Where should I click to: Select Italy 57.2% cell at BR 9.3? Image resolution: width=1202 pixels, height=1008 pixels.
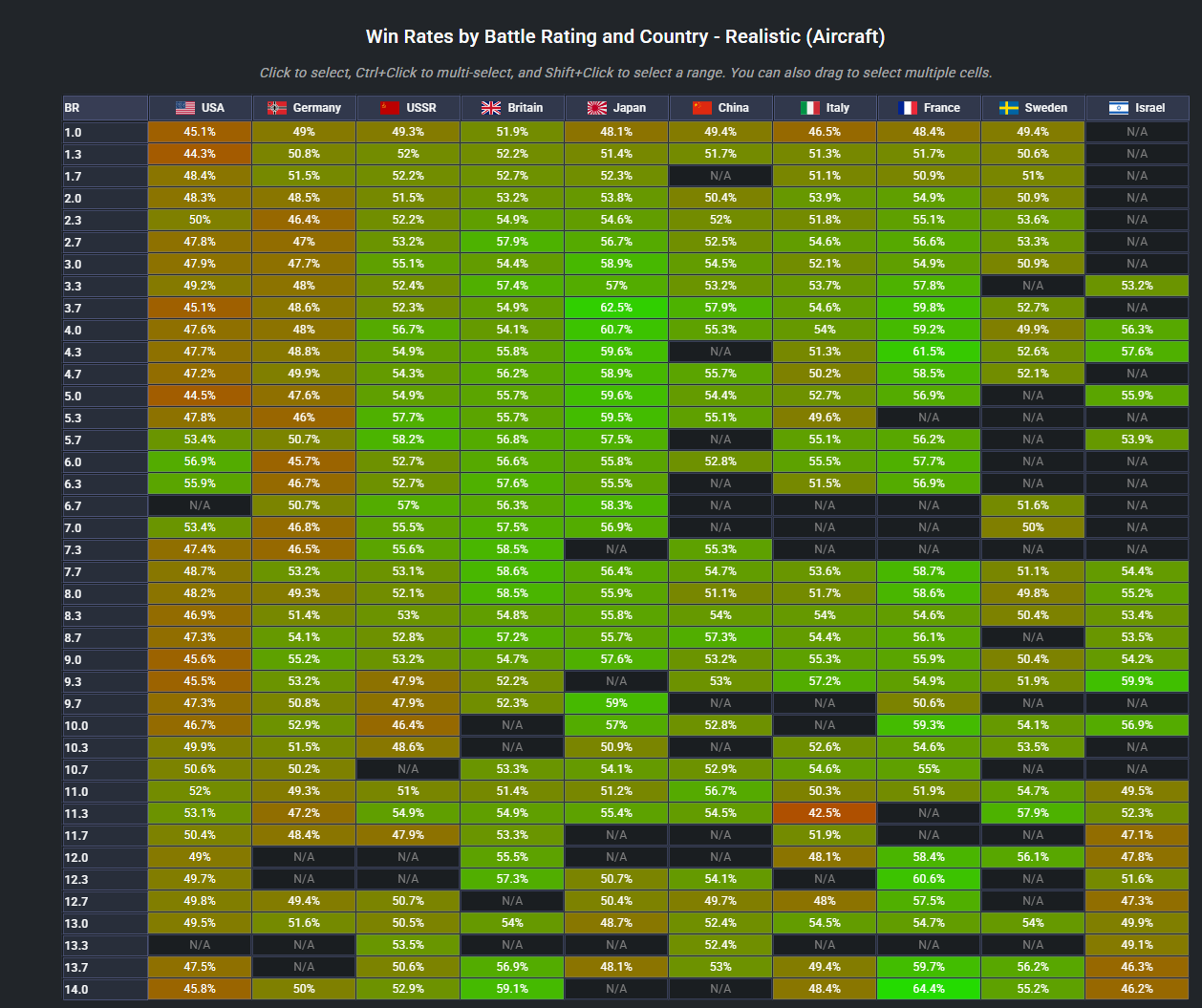[825, 681]
